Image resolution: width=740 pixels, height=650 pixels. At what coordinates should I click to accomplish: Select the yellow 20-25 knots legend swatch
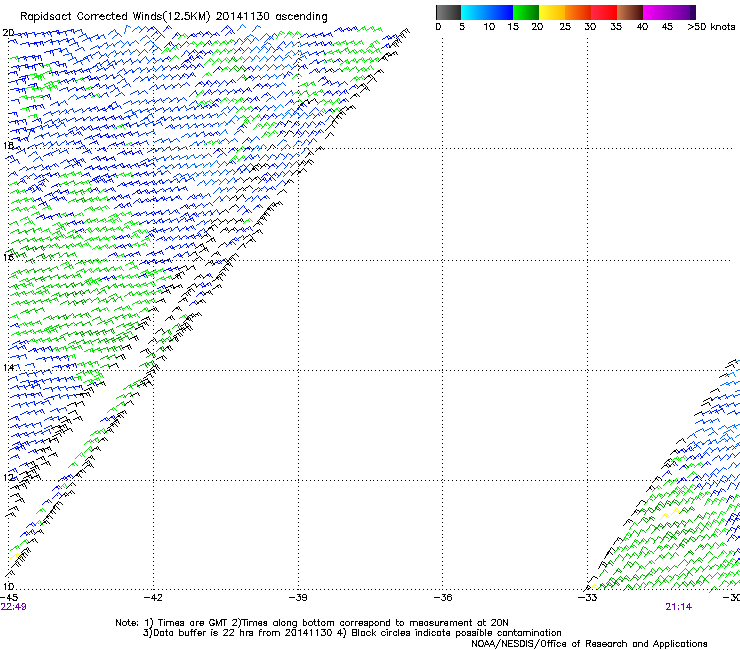click(552, 12)
